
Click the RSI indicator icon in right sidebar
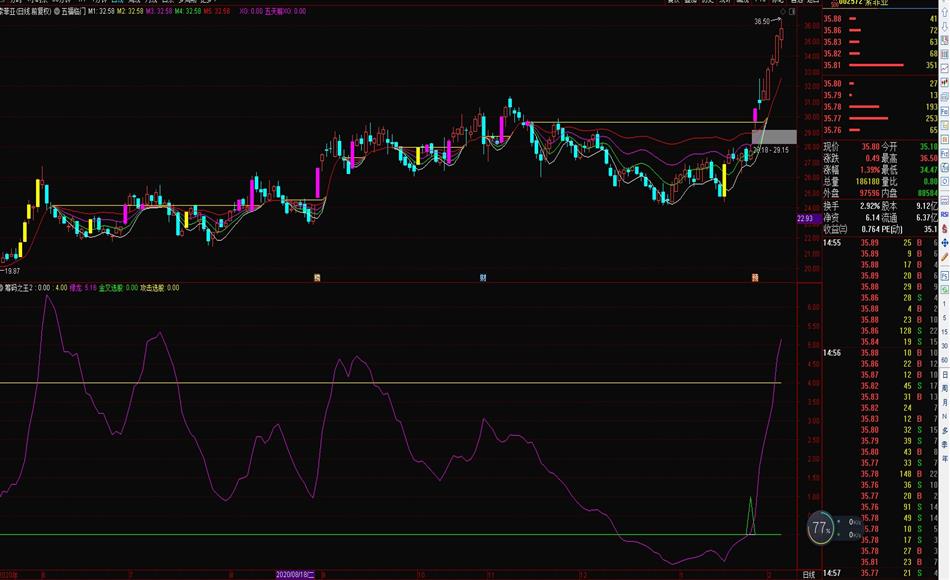pos(944,214)
